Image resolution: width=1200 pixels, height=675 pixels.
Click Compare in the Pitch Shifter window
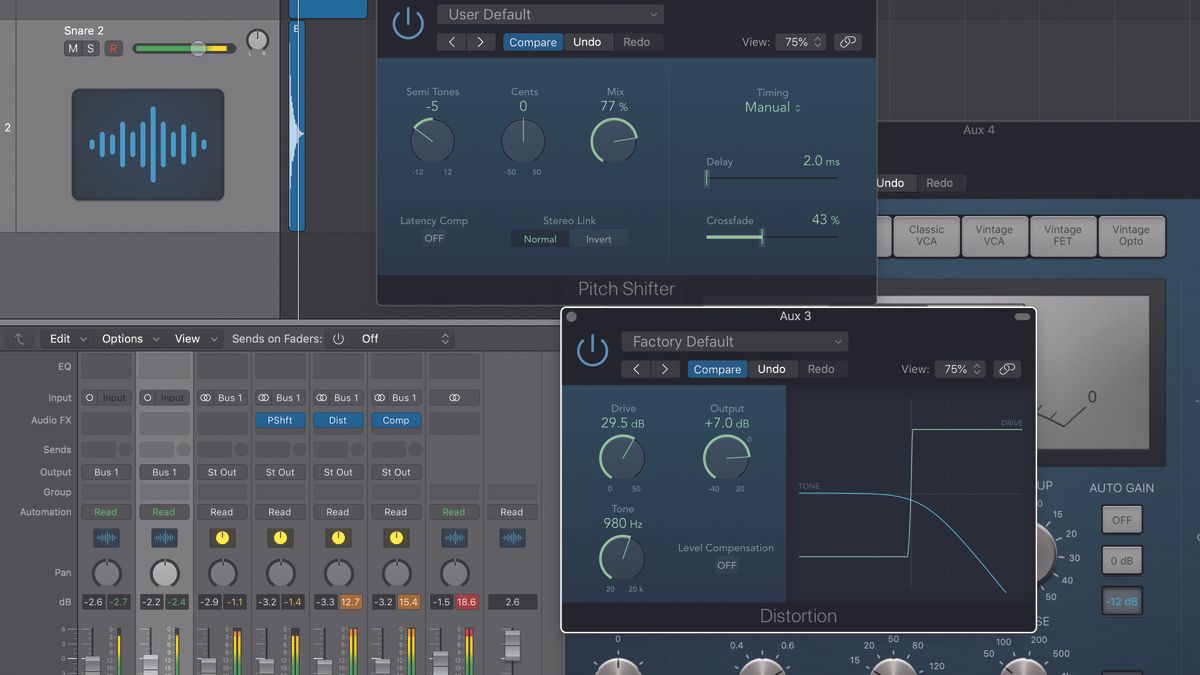[533, 42]
